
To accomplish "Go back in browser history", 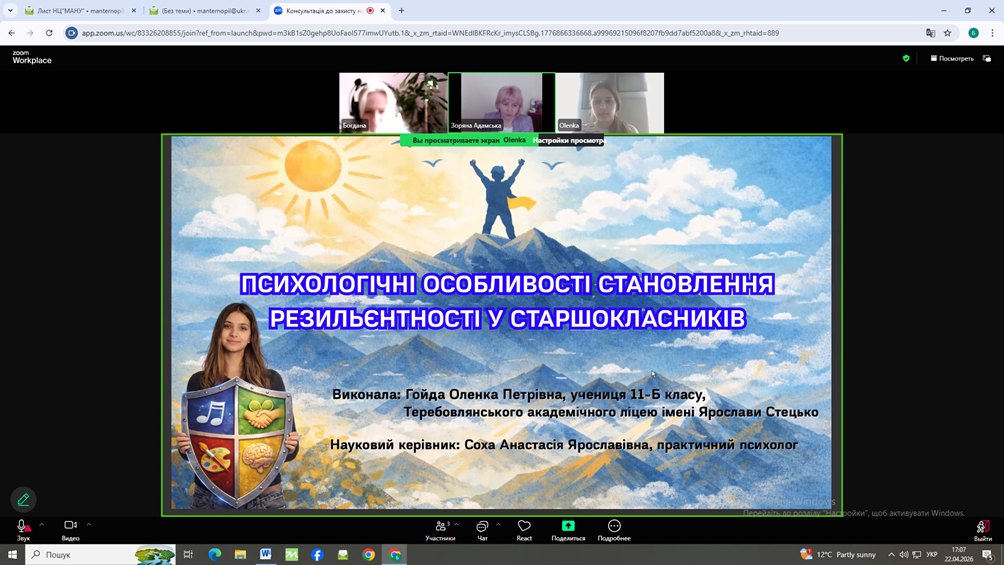I will point(12,33).
